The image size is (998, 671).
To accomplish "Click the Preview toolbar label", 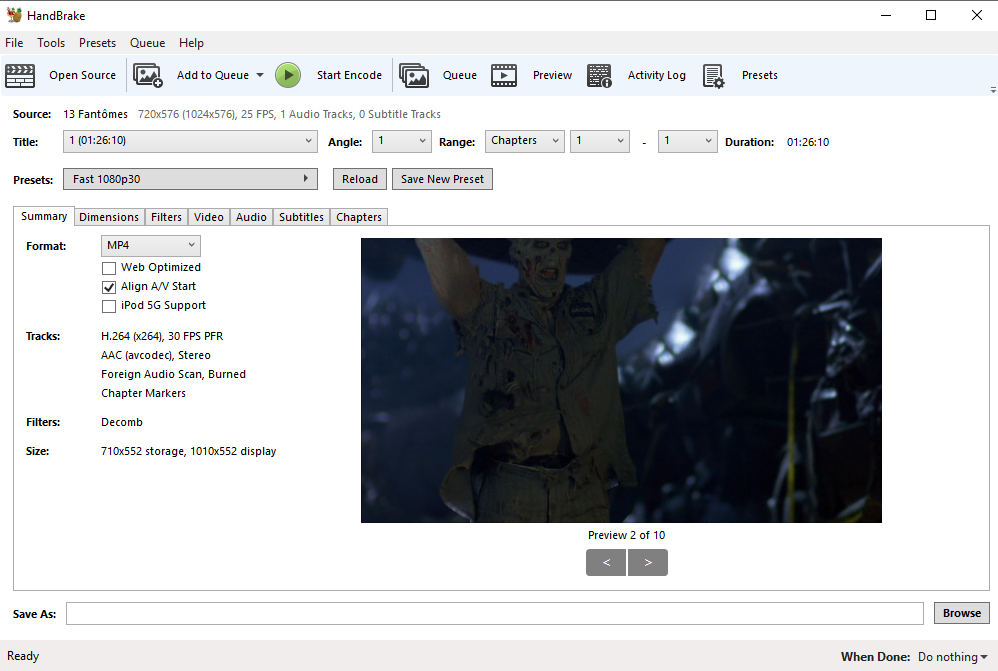I will 552,75.
